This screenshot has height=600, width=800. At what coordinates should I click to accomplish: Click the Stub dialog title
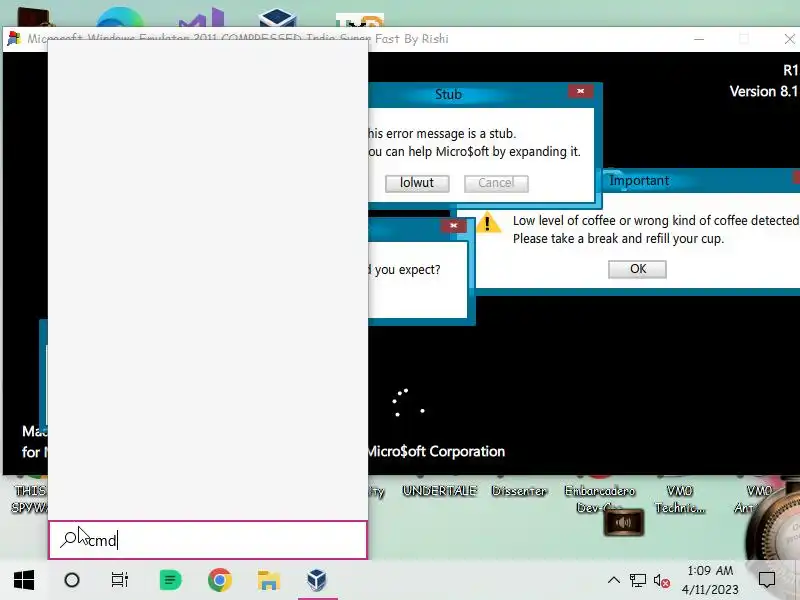point(448,94)
